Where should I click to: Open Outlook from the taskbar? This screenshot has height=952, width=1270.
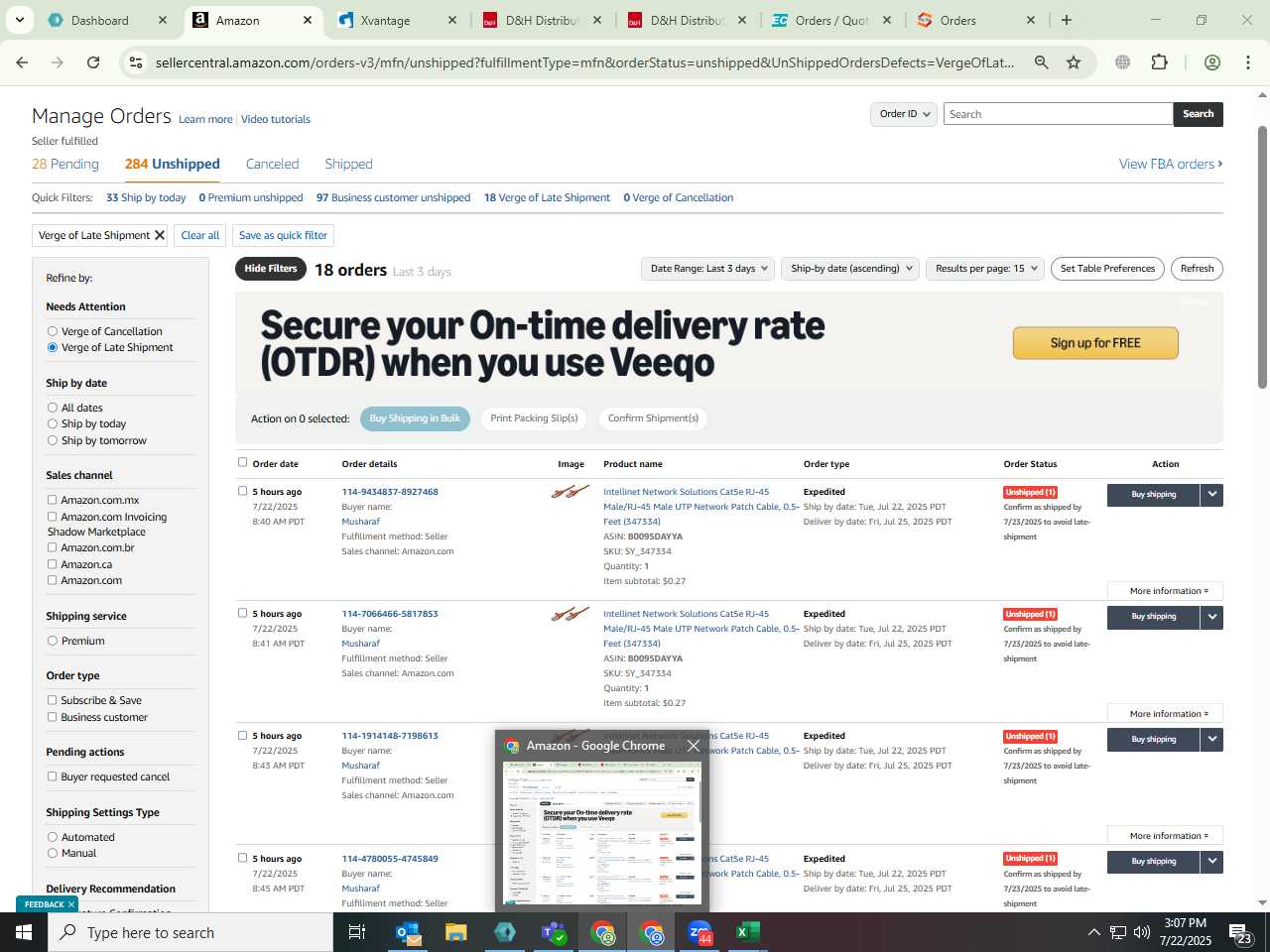pos(407,932)
